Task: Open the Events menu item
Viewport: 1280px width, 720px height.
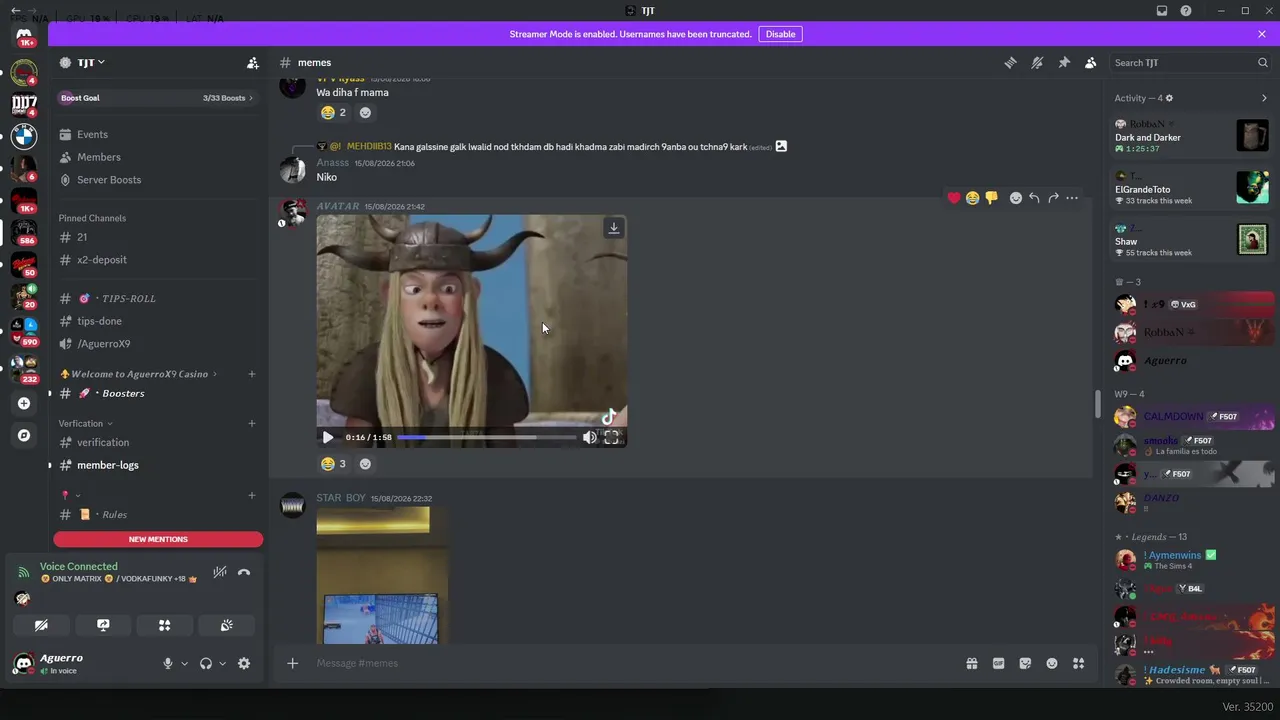Action: (158, 134)
